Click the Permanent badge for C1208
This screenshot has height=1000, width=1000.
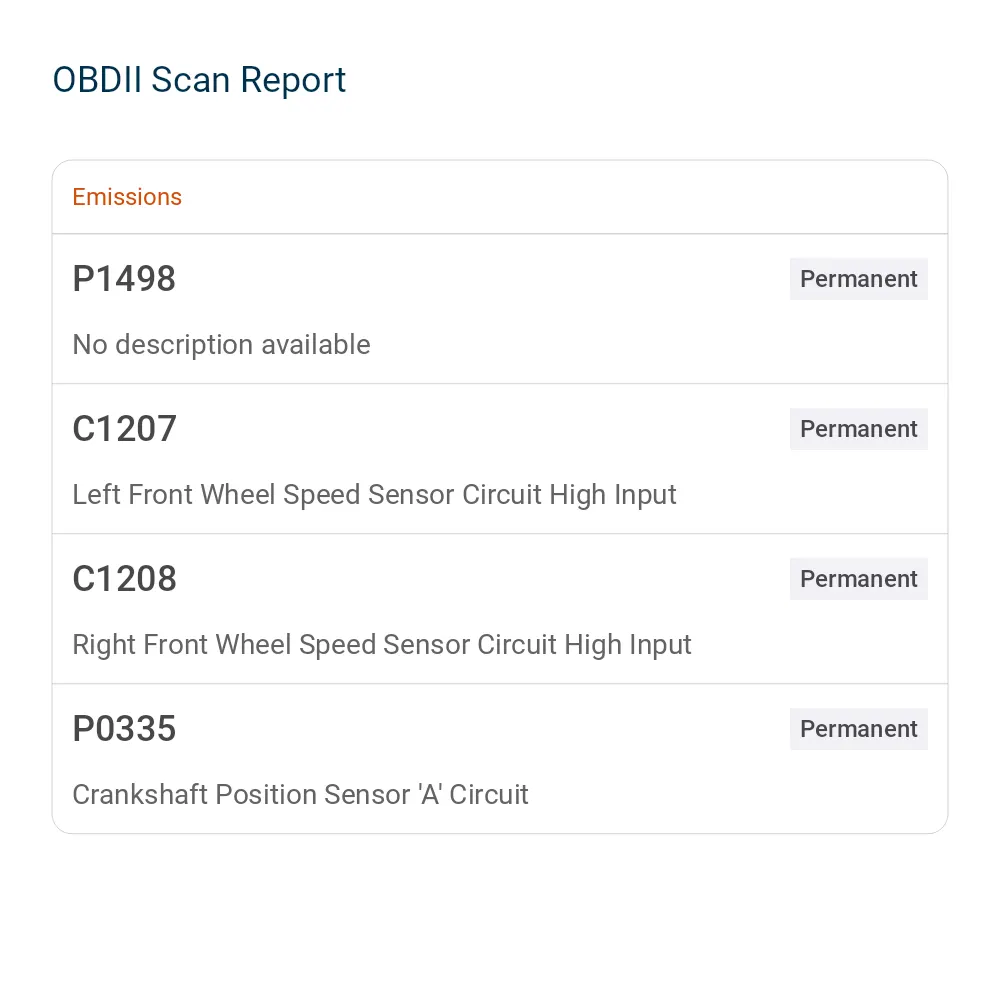coord(858,578)
